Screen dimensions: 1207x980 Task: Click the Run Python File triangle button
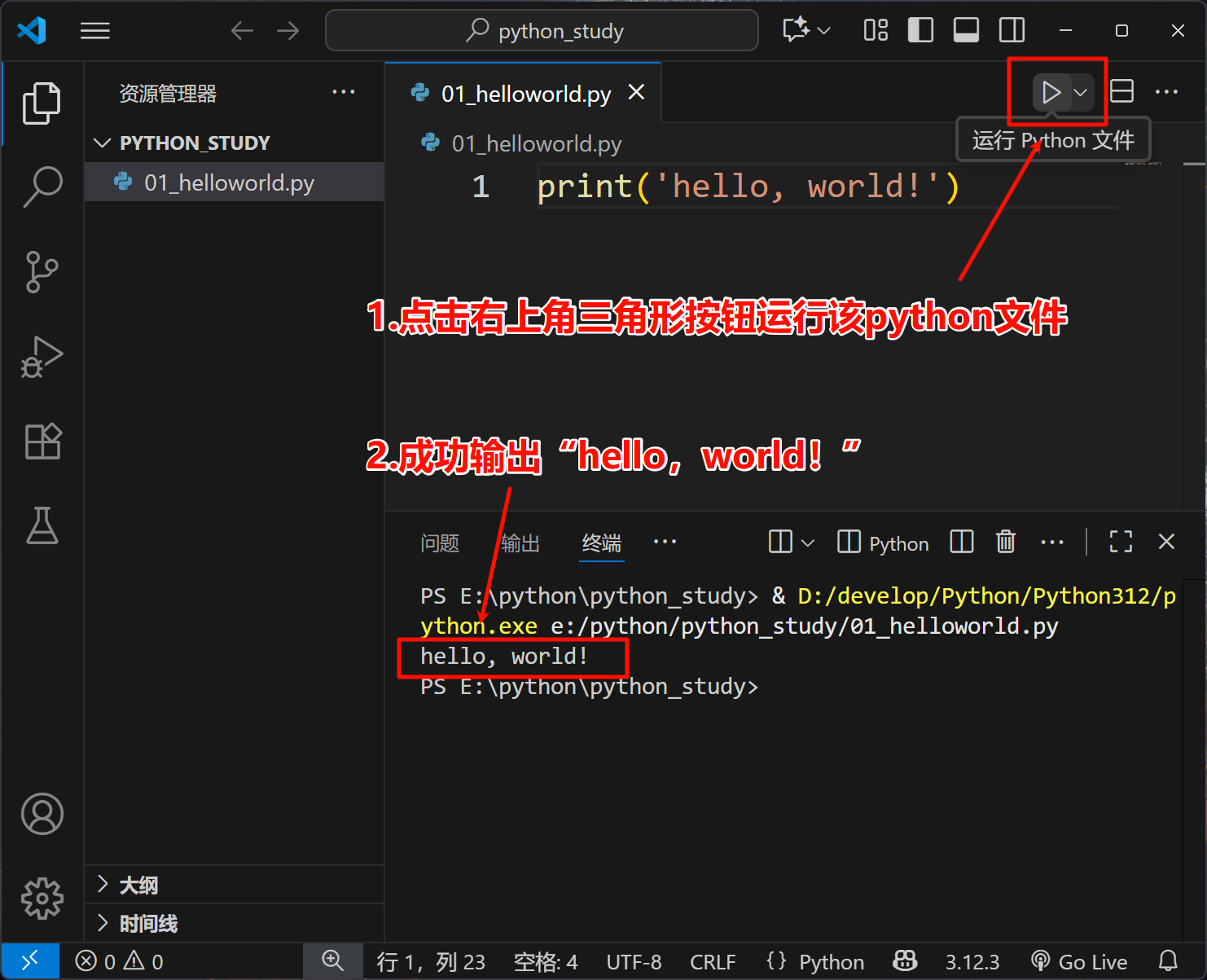pyautogui.click(x=1051, y=93)
